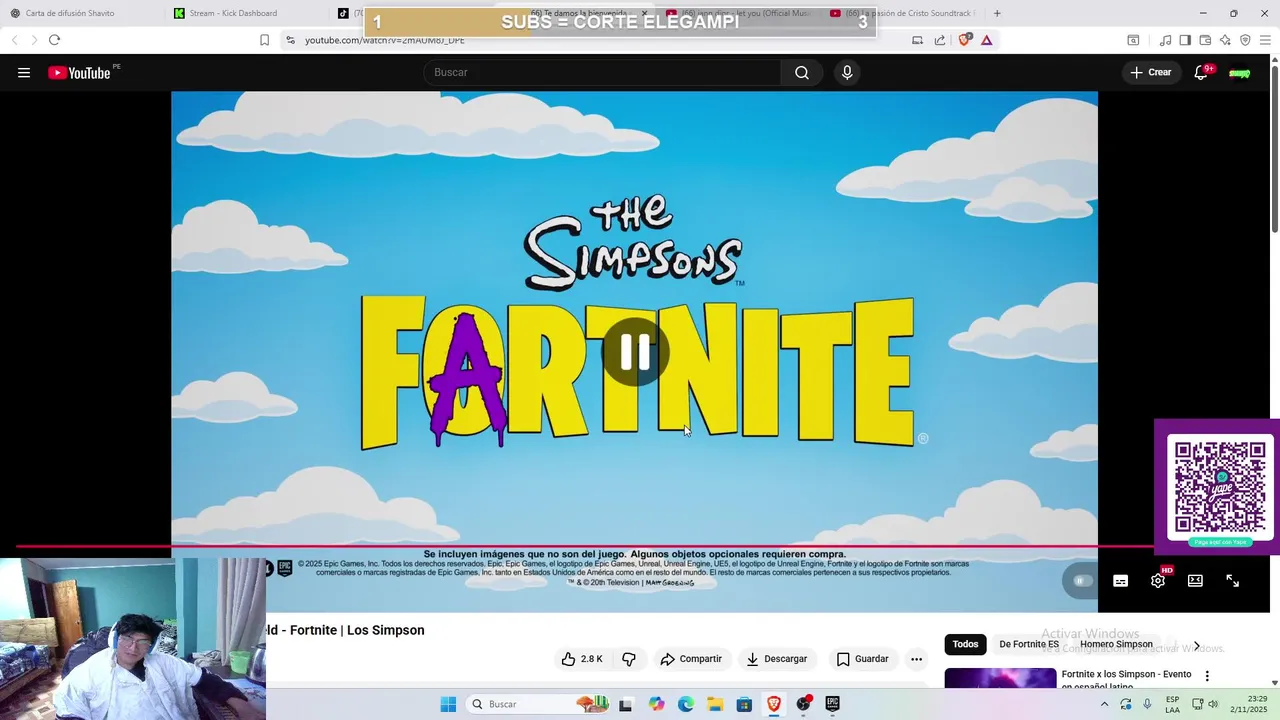Switch to theater mode in player
This screenshot has height=720, width=1280.
click(x=1195, y=581)
